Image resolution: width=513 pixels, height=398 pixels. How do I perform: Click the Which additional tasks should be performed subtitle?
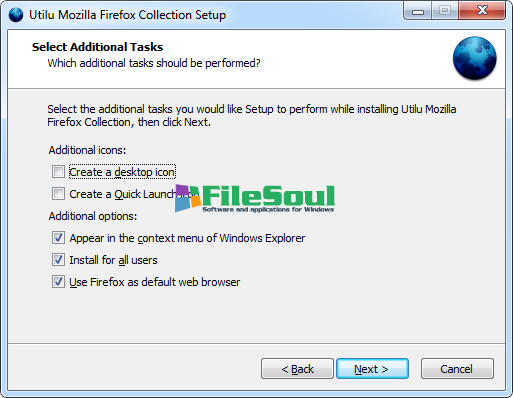[154, 63]
